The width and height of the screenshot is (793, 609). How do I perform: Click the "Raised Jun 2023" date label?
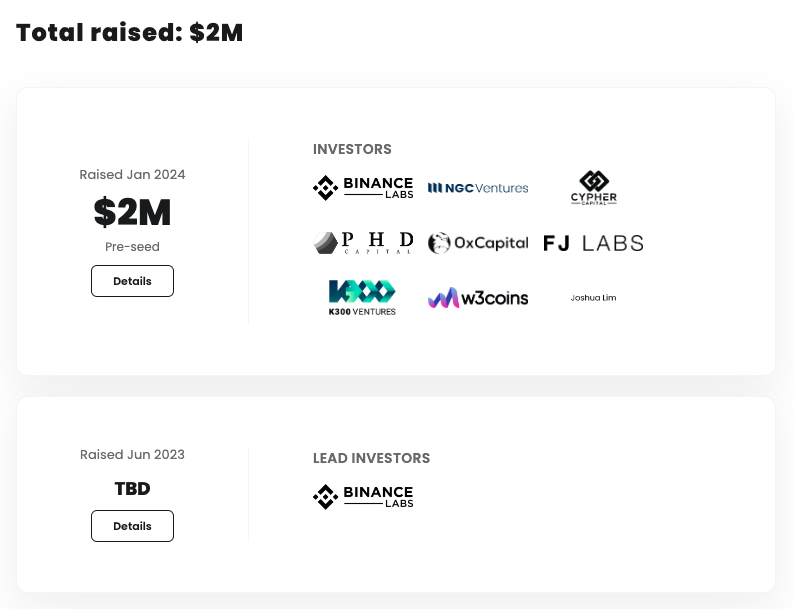pyautogui.click(x=132, y=454)
